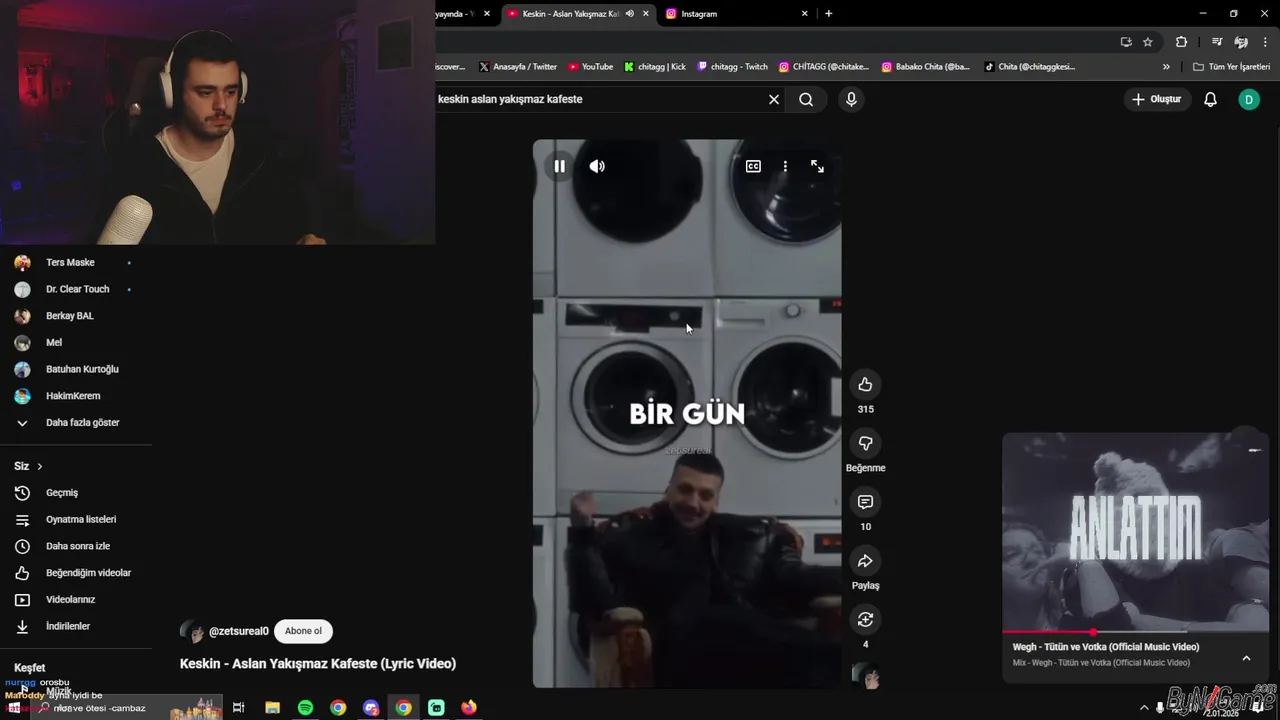This screenshot has height=720, width=1280.
Task: Open the Tüm Yer İşaretleri folder
Action: [x=1231, y=67]
